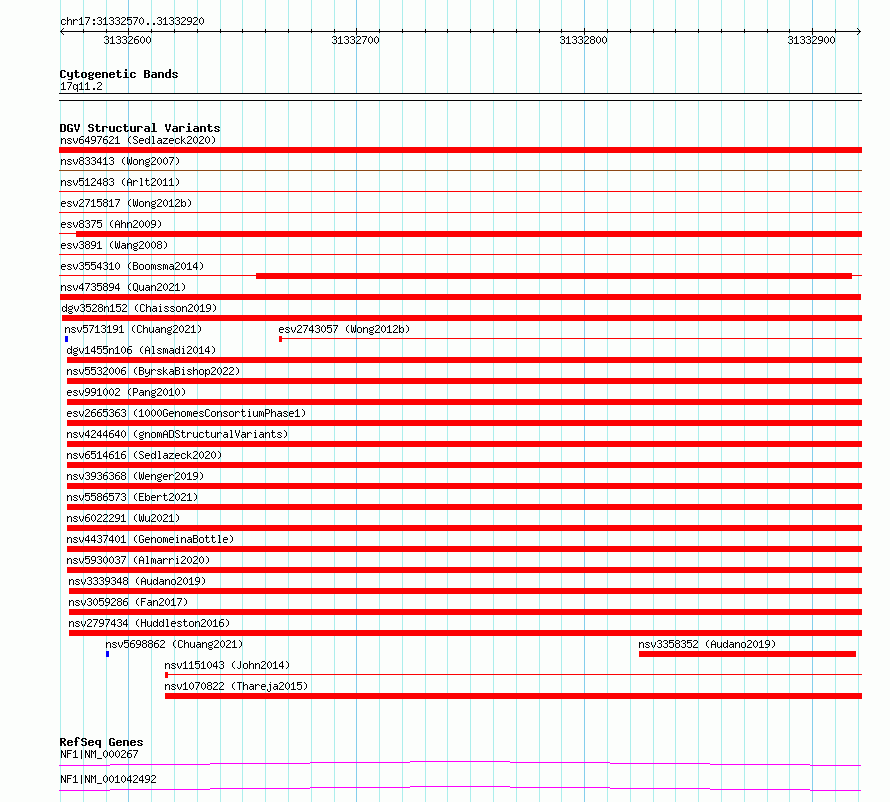Open esv2715817 (Wong2012b) variant details

point(126,203)
